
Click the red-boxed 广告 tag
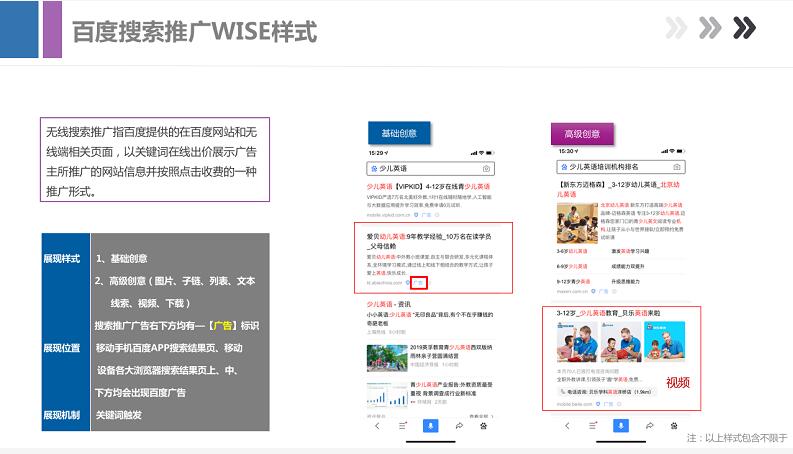[419, 283]
